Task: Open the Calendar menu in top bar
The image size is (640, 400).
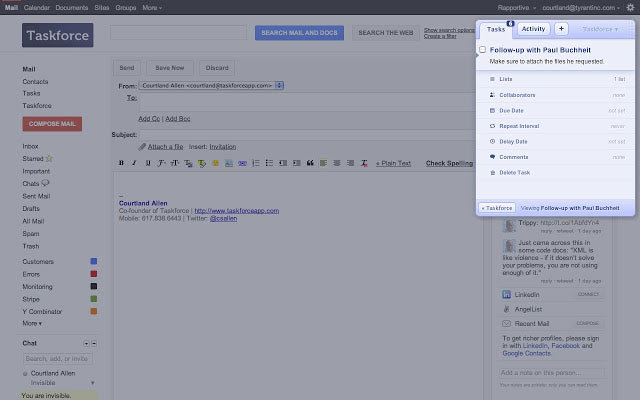Action: coord(36,7)
